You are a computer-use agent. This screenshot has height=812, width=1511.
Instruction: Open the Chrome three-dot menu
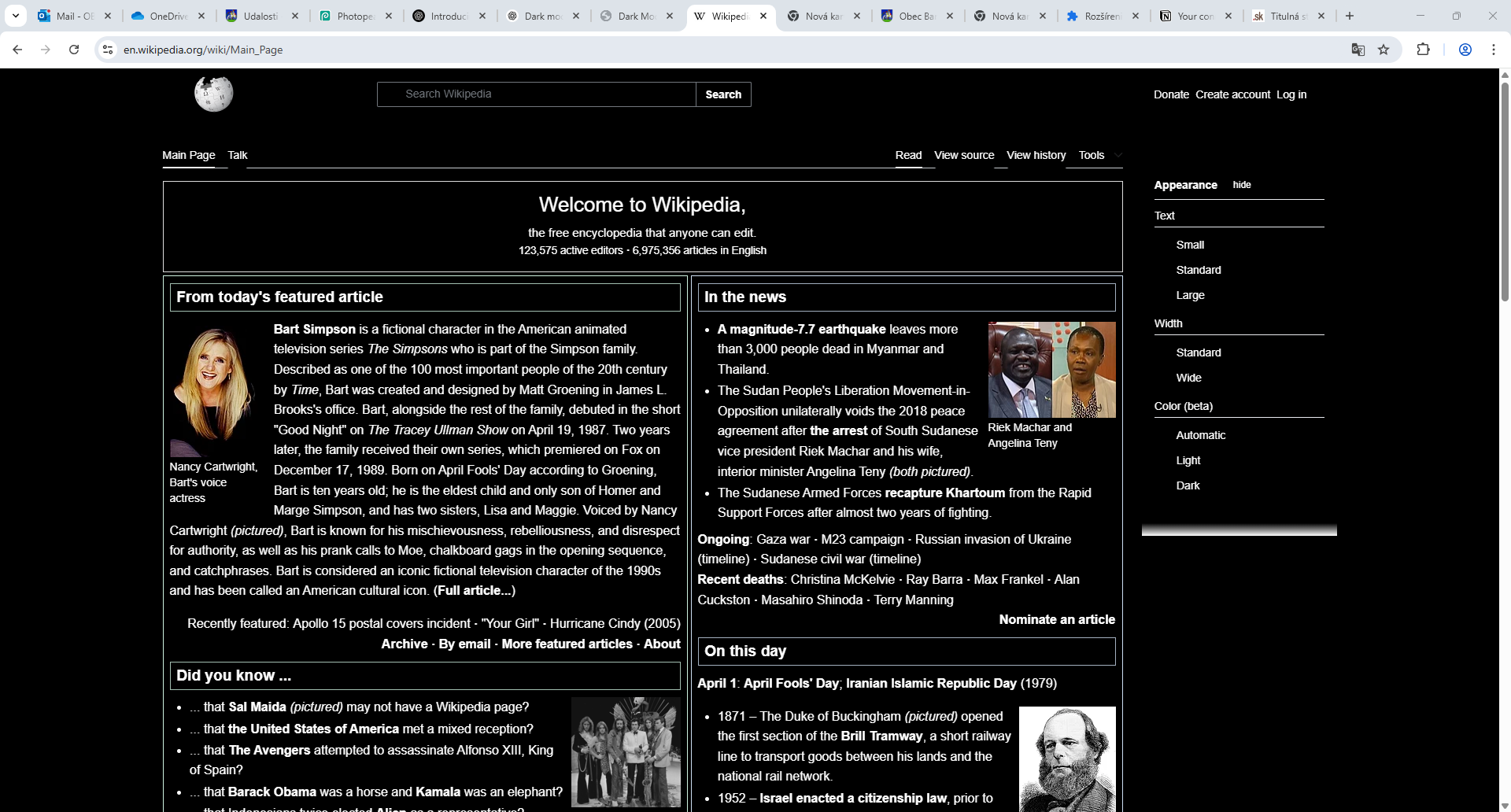[1493, 50]
